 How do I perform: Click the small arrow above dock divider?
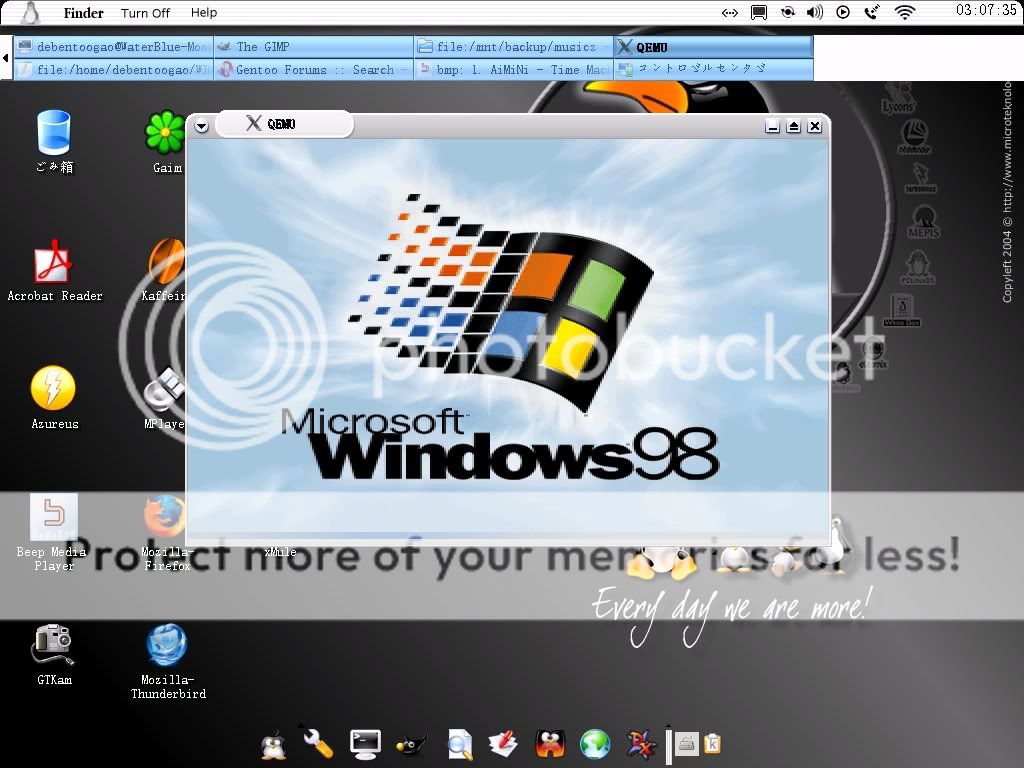pos(669,726)
